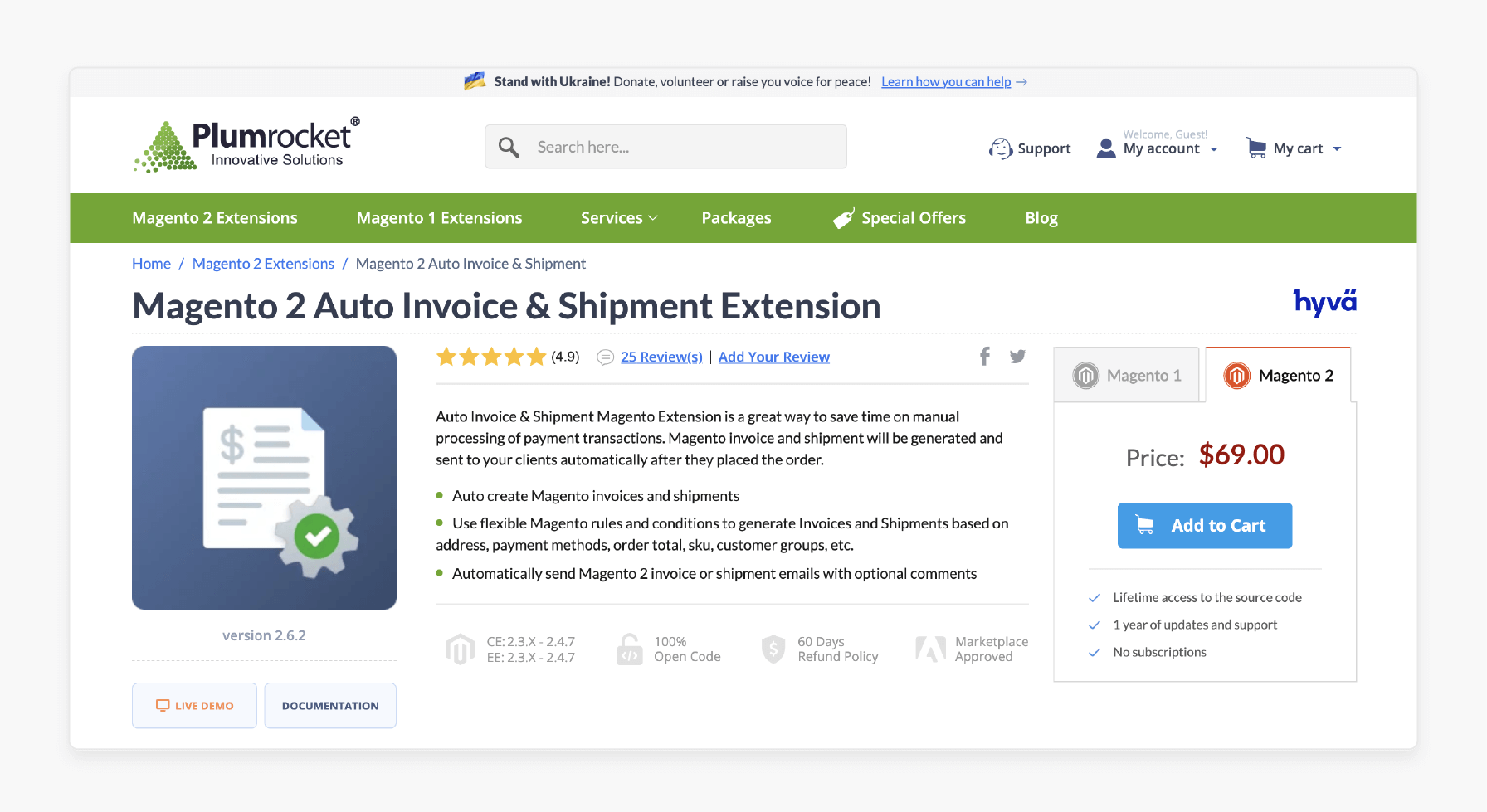Share on Twitter icon

[x=1017, y=357]
